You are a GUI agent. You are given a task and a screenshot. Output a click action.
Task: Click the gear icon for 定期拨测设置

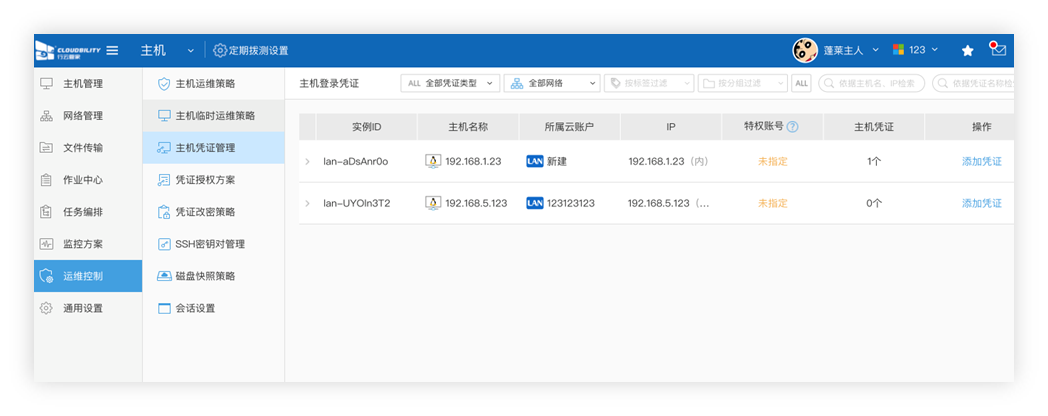tap(220, 50)
